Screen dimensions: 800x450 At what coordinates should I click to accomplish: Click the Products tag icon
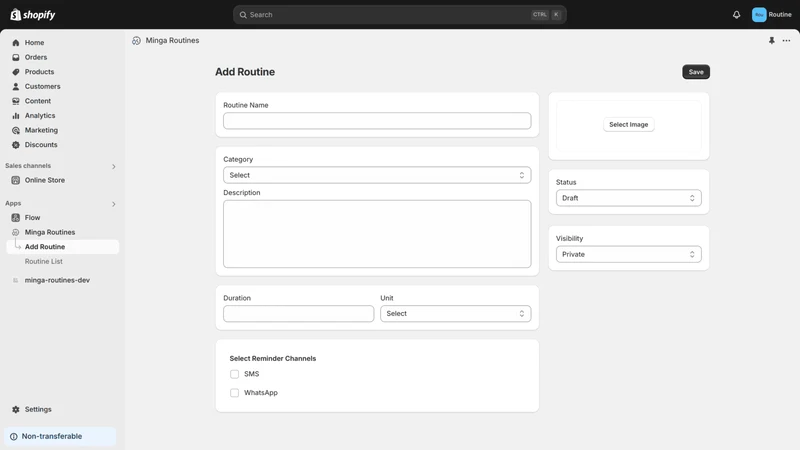(x=16, y=72)
